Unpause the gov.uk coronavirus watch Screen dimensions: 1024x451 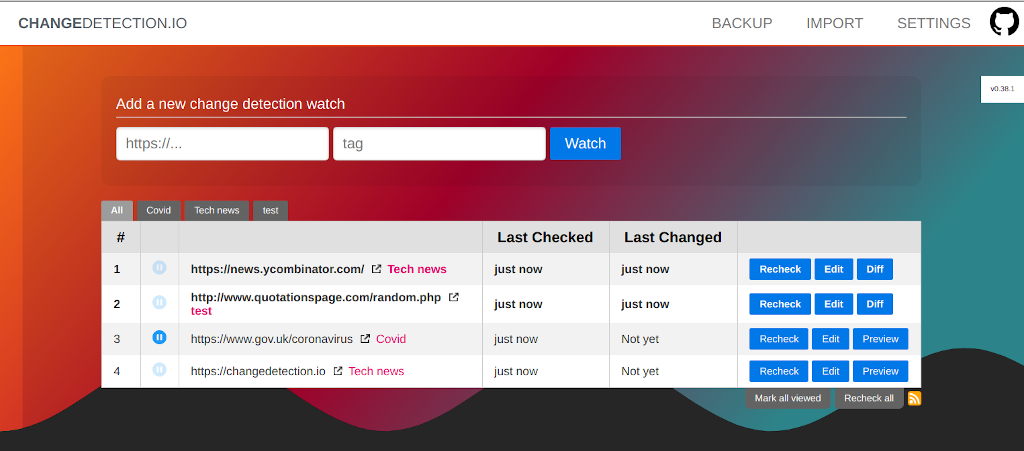(x=159, y=338)
